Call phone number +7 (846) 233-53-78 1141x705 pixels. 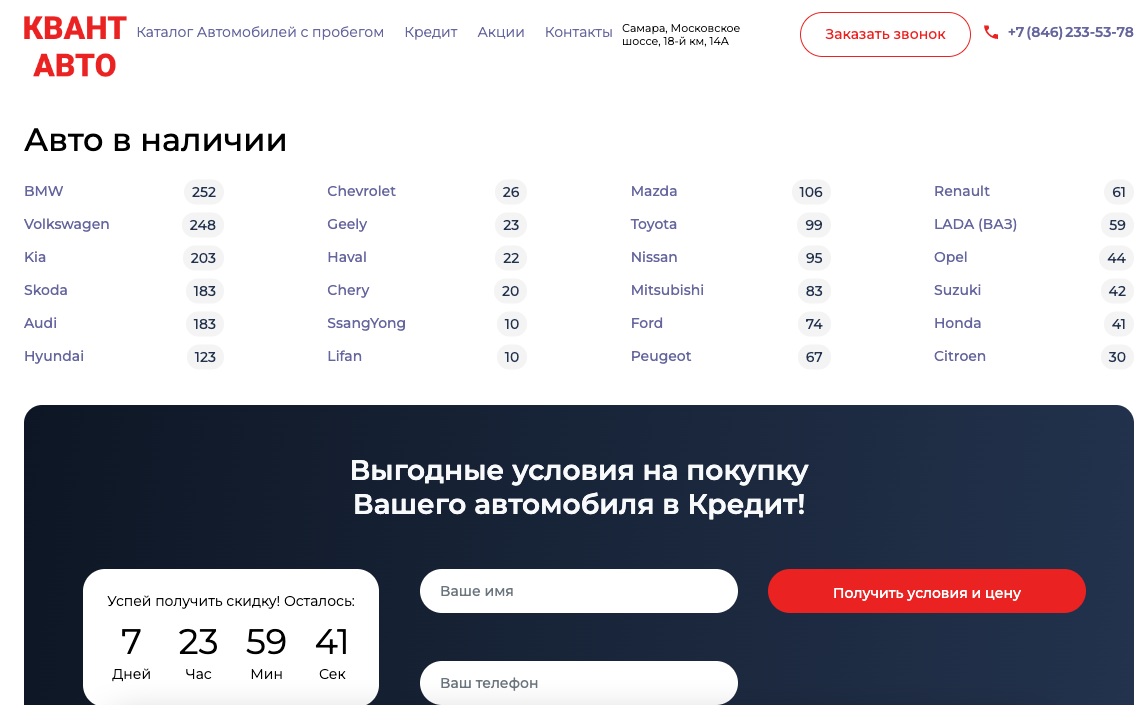[1070, 32]
